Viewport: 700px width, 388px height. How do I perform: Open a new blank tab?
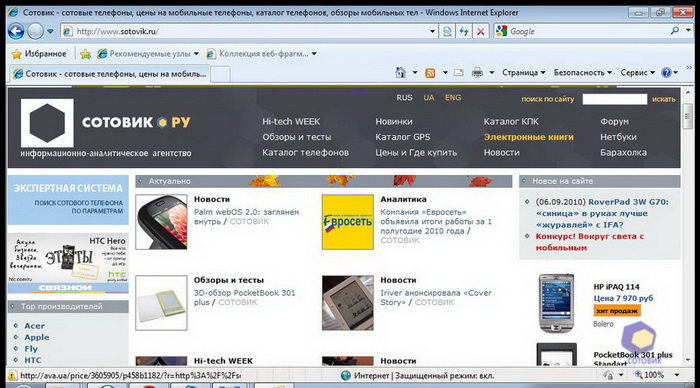[x=220, y=74]
